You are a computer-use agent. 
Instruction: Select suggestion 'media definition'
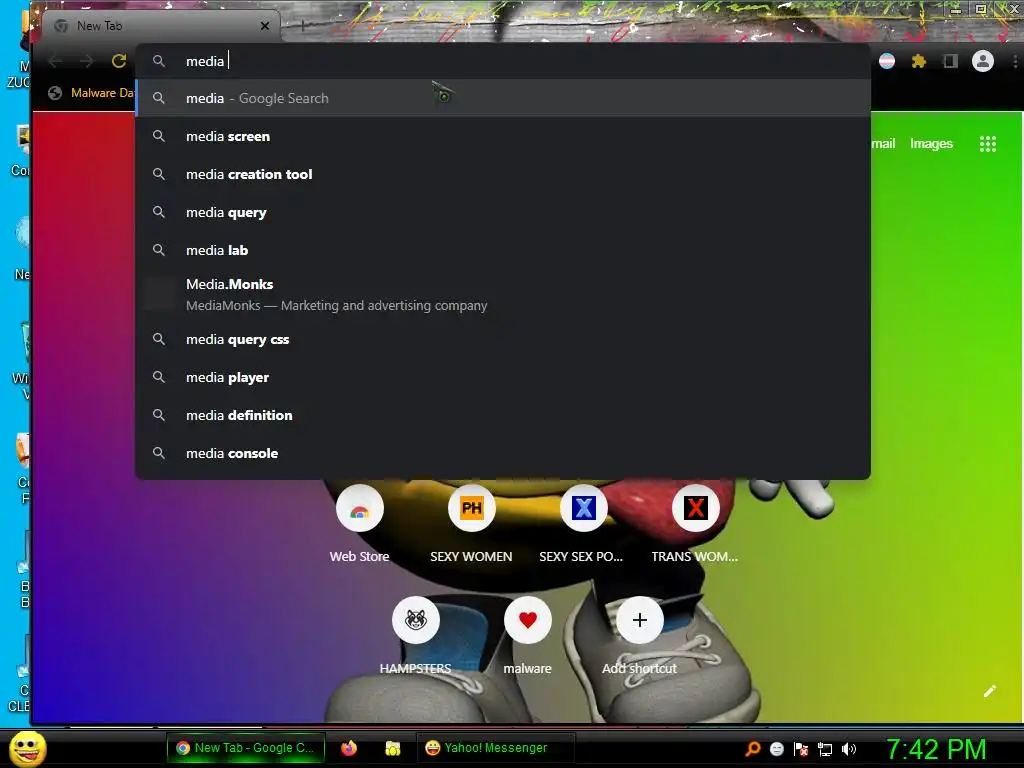(503, 415)
